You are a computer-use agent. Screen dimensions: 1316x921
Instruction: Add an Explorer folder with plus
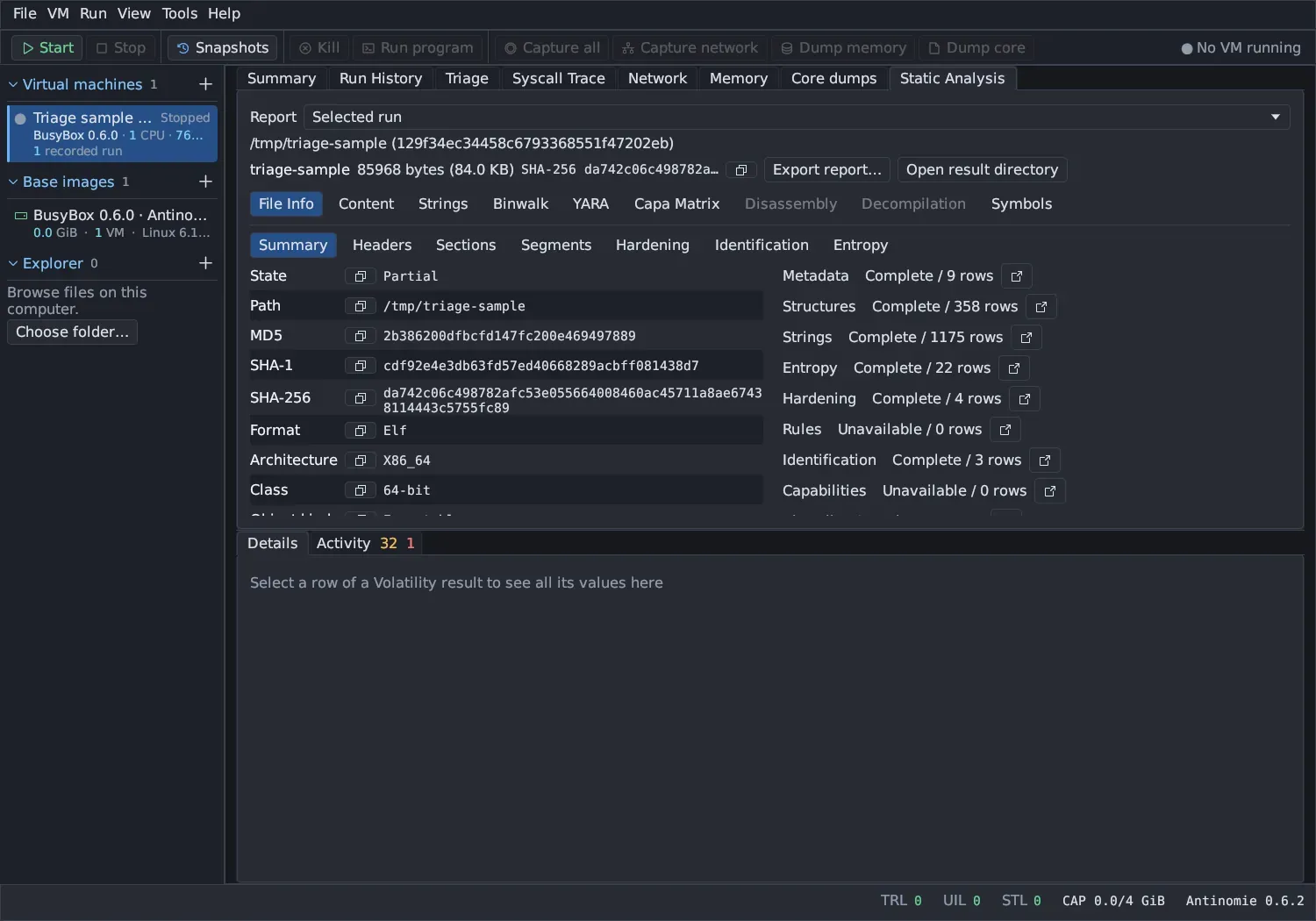click(x=205, y=263)
